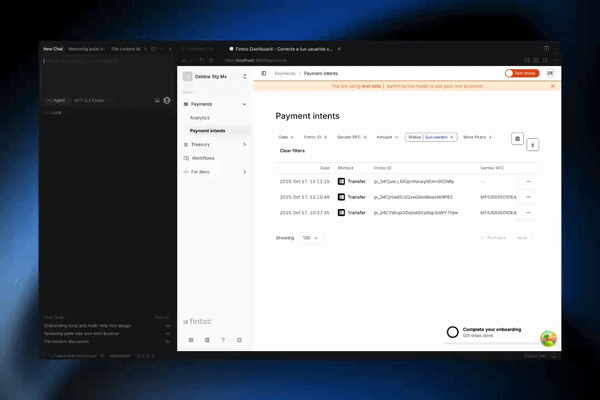Click the columns settings icon button
Screen dimensions: 600x400
click(x=517, y=139)
